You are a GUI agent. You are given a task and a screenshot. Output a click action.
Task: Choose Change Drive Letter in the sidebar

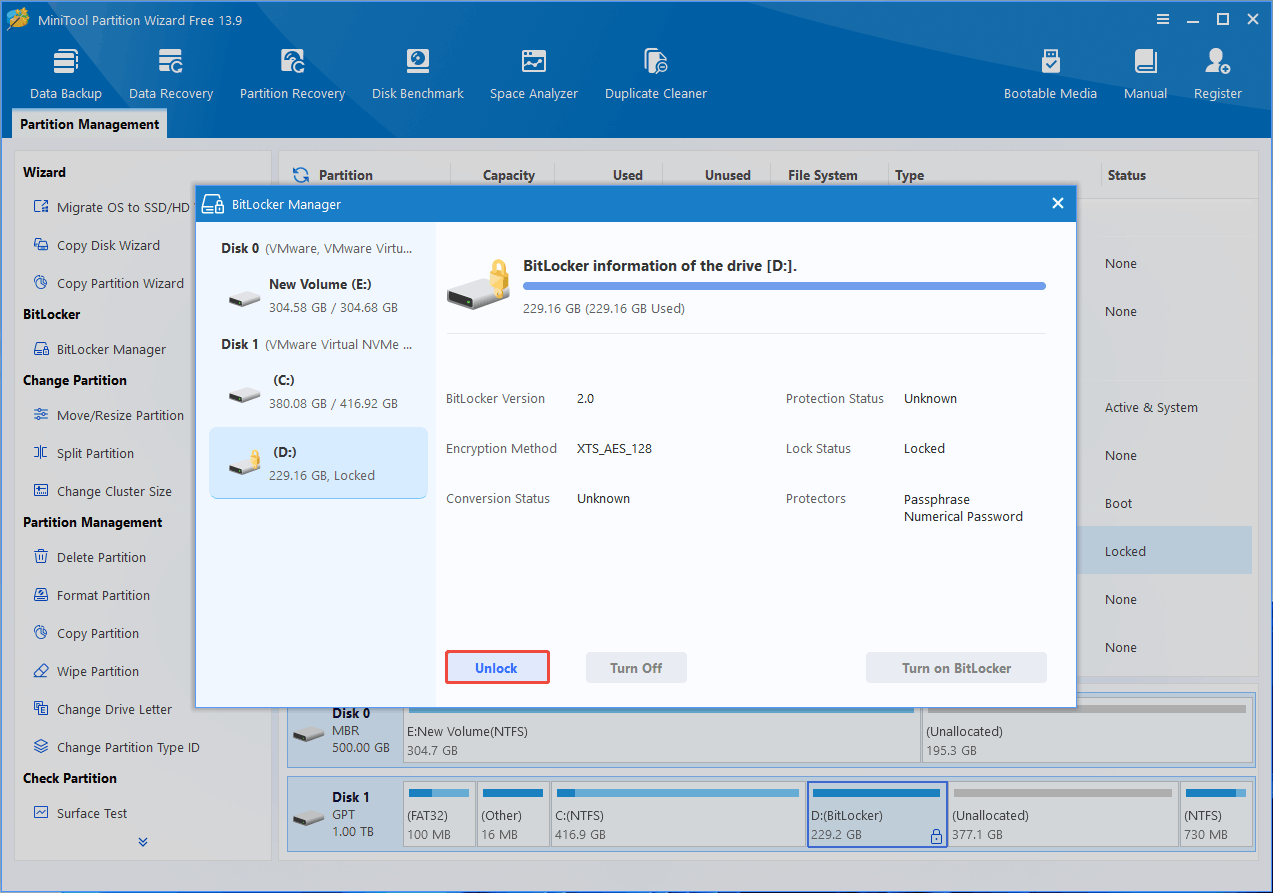click(102, 709)
